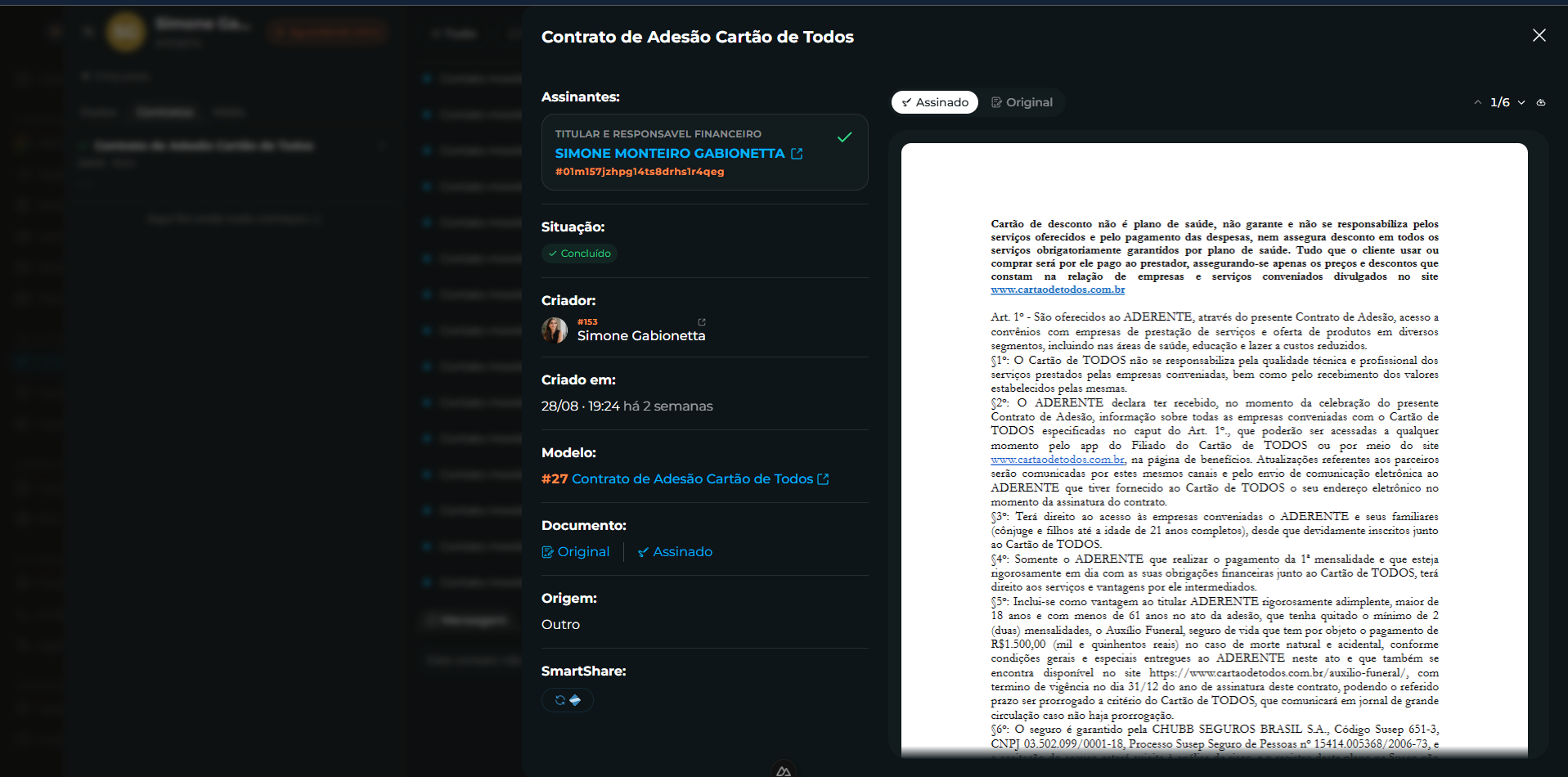Open Original document link under Documento

click(576, 551)
